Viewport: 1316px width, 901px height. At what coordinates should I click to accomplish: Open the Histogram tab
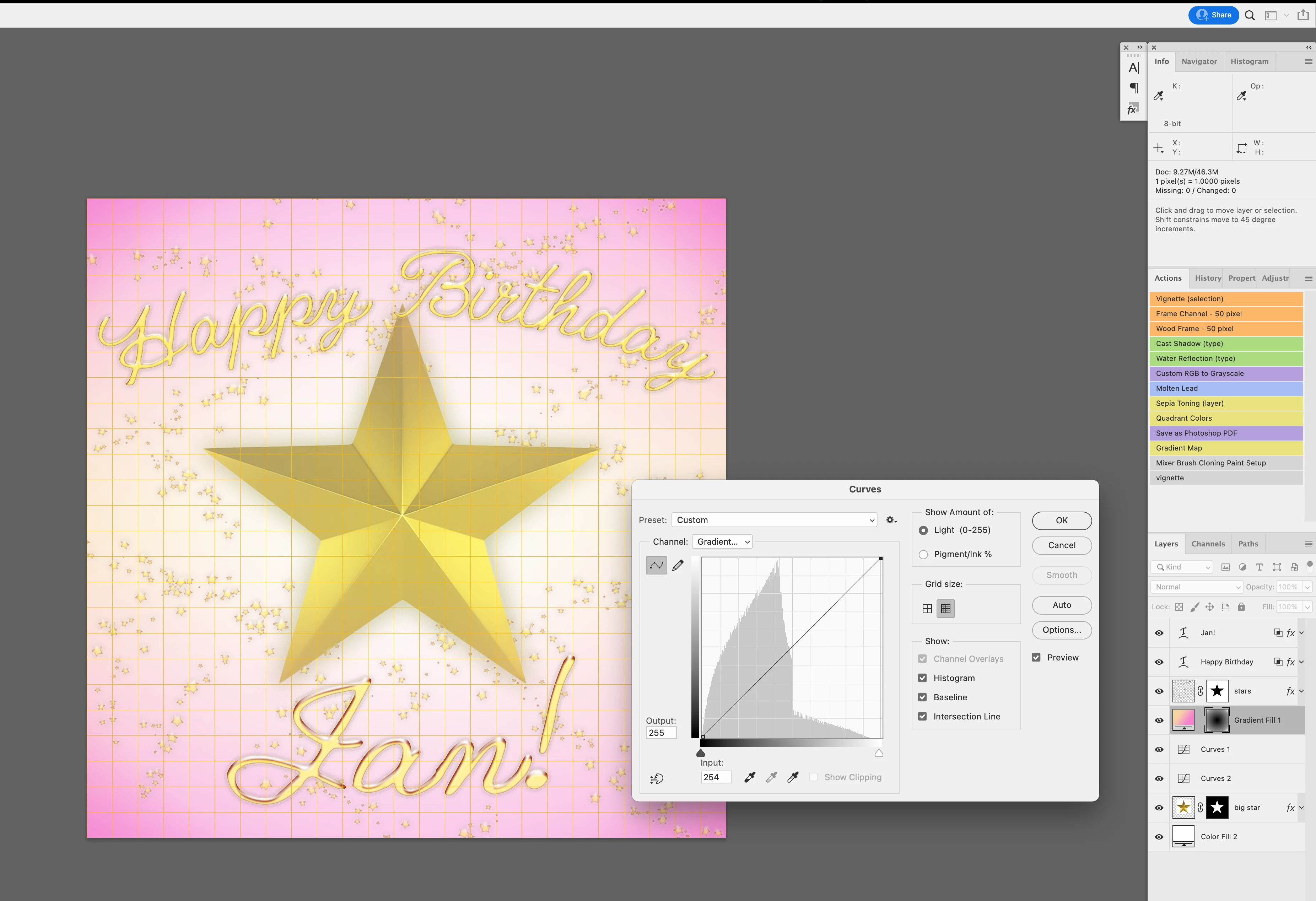coord(1249,61)
